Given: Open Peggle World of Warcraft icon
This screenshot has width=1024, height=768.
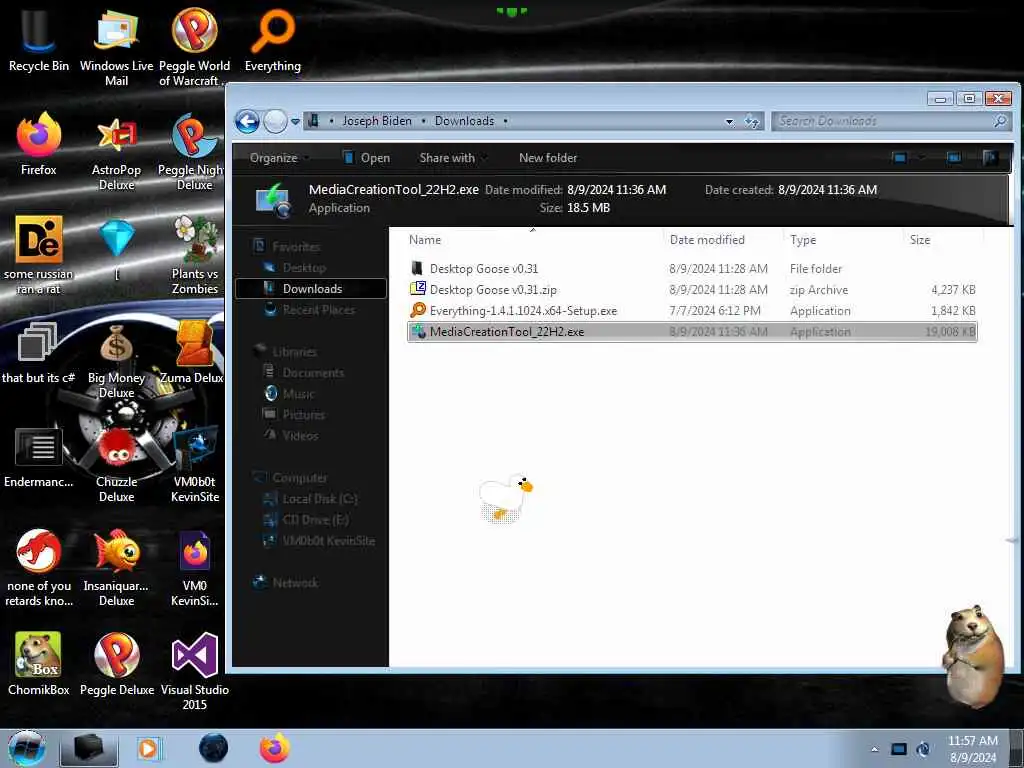Looking at the screenshot, I should tap(194, 46).
